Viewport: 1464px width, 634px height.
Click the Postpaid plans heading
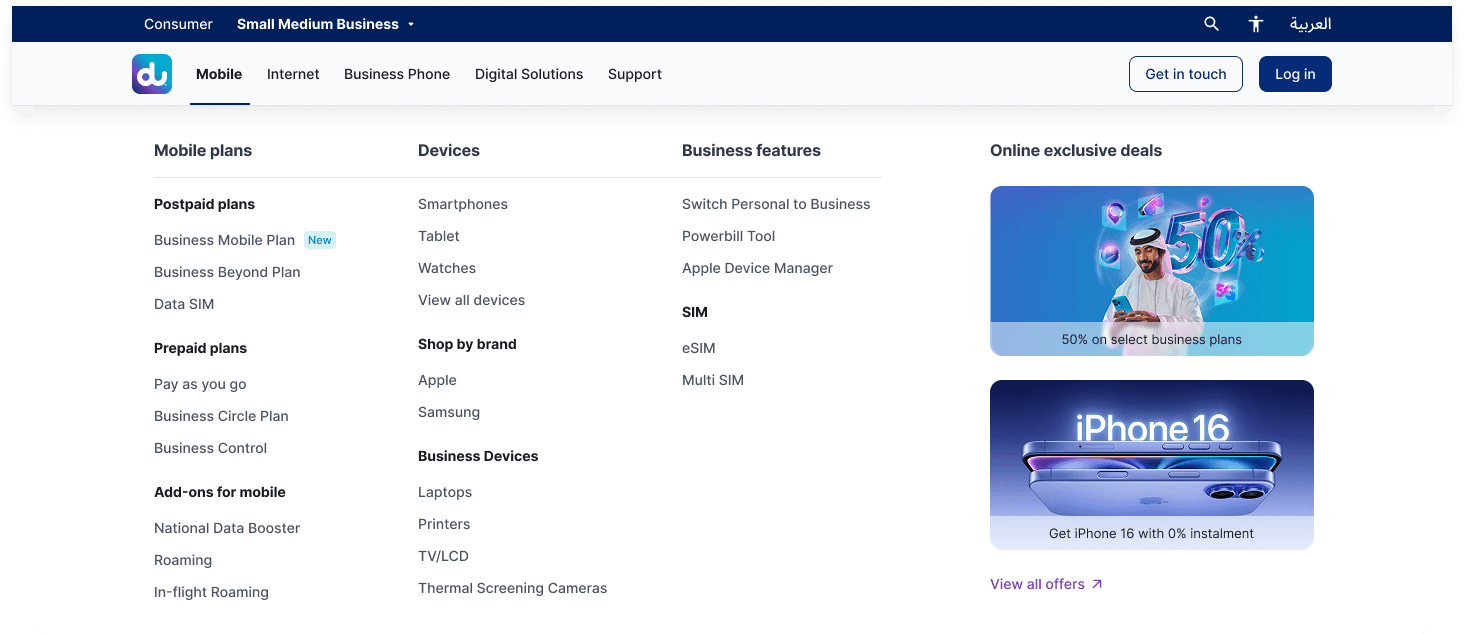204,204
